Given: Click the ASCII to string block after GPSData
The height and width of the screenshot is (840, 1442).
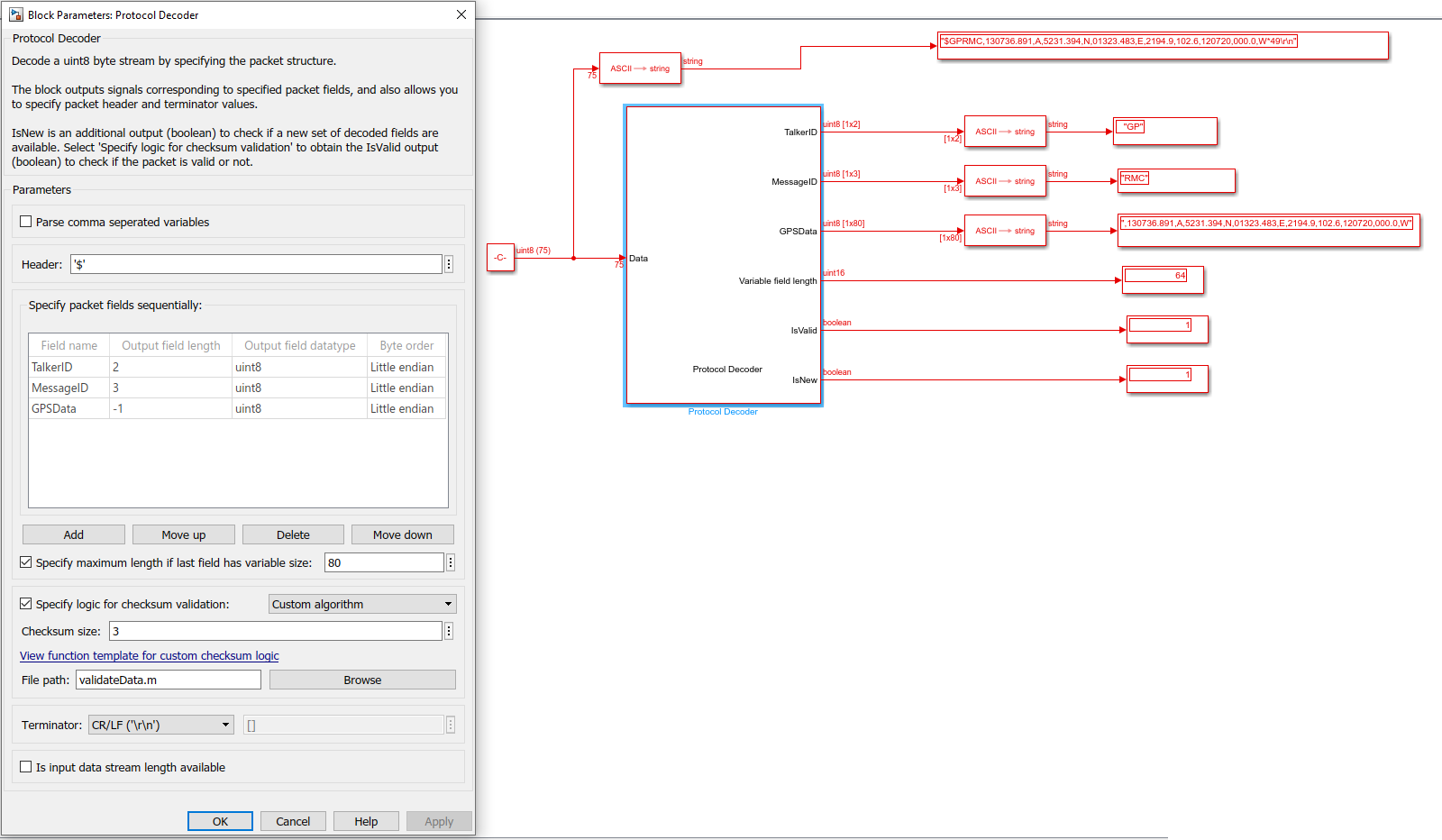Looking at the screenshot, I should (1004, 230).
